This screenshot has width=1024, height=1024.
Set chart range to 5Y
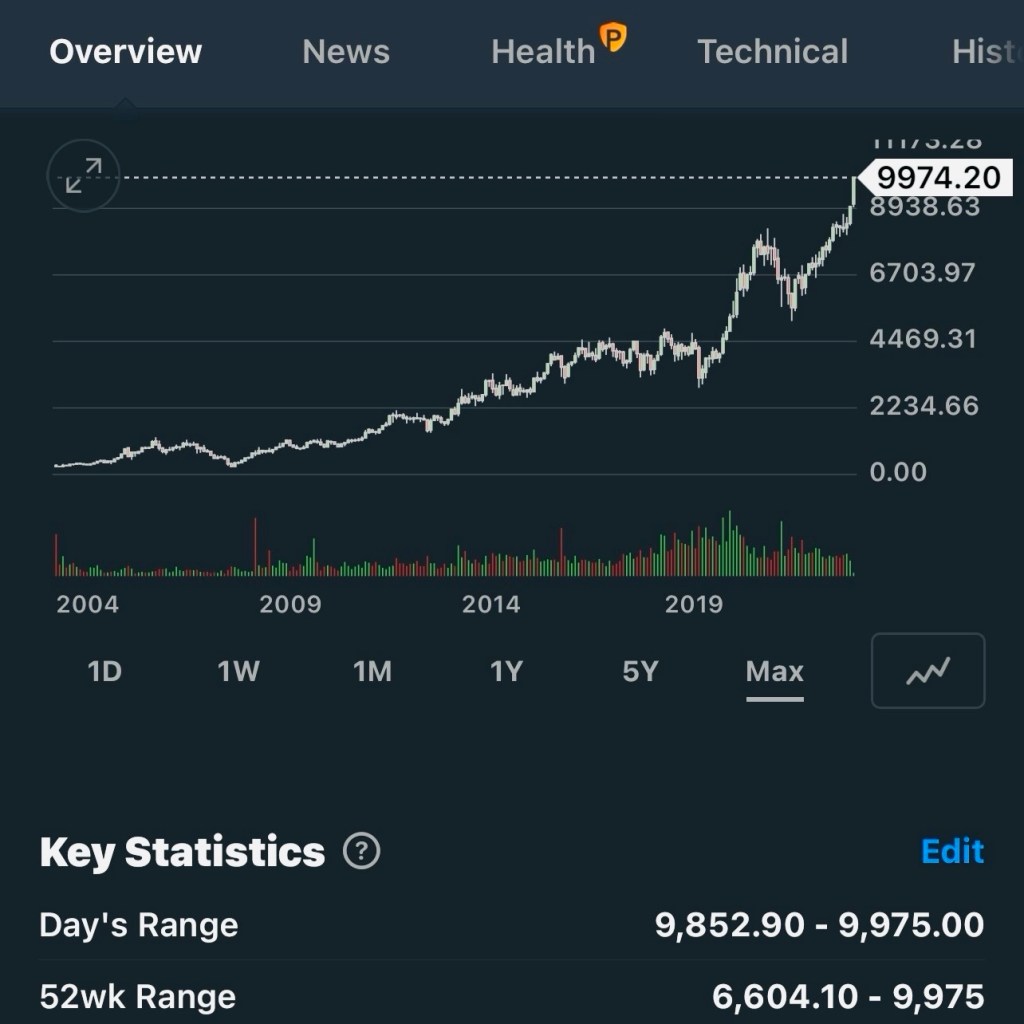pyautogui.click(x=641, y=671)
